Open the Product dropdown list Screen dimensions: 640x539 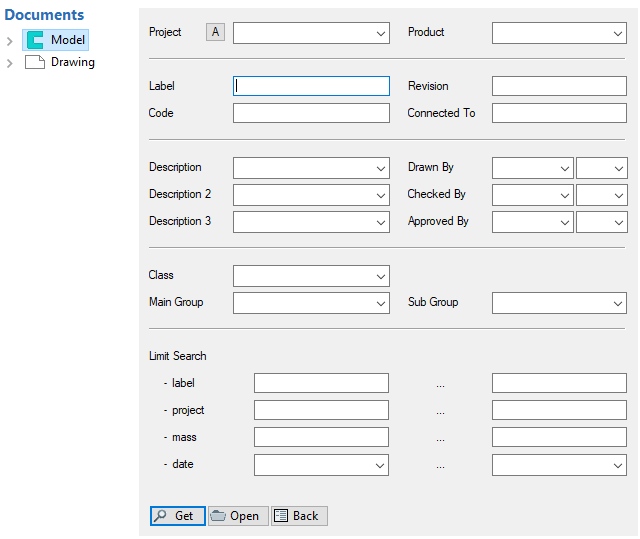pos(618,34)
